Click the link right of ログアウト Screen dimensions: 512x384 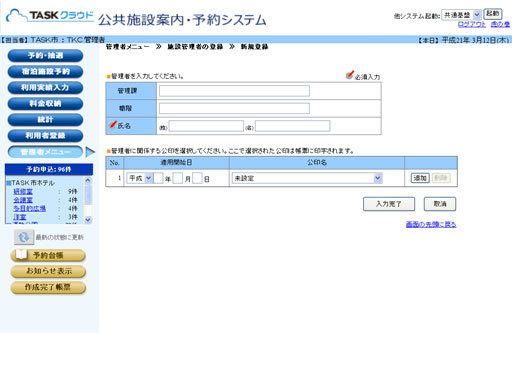tap(500, 24)
